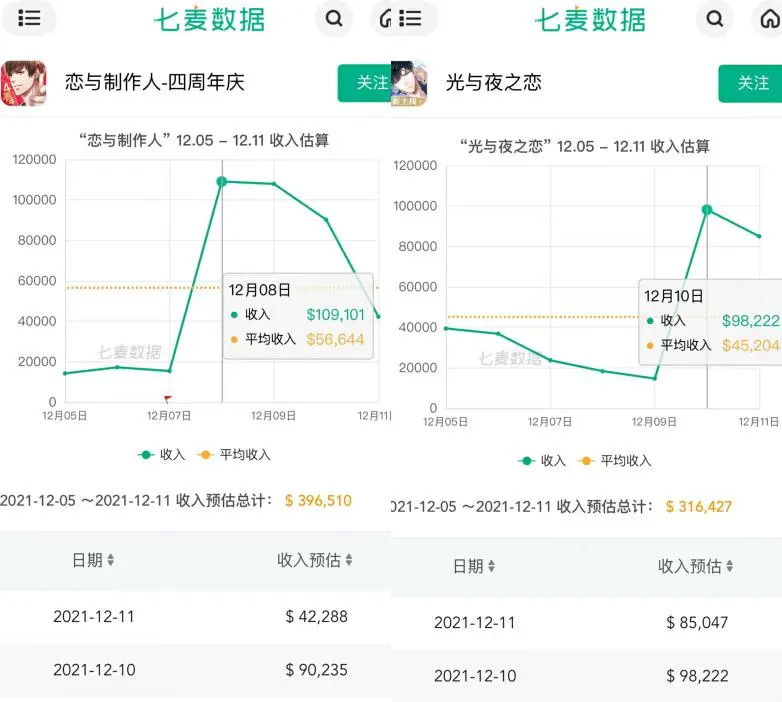Toggle 平均收入 legend in 光与夜之恋 chart

tap(614, 461)
